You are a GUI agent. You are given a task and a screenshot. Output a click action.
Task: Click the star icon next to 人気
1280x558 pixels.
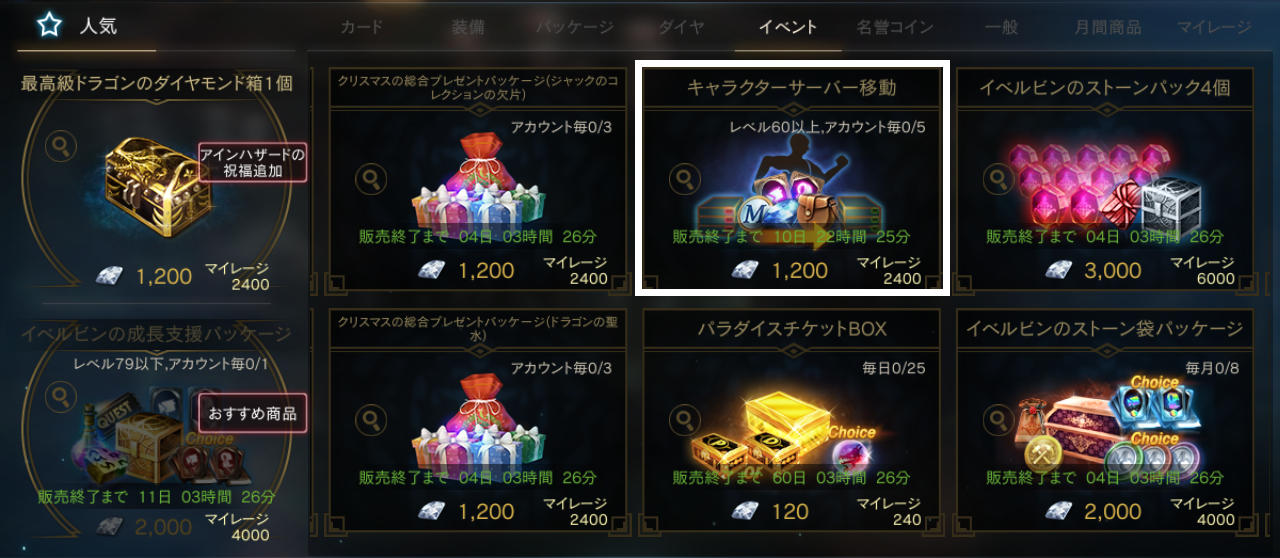pyautogui.click(x=48, y=26)
